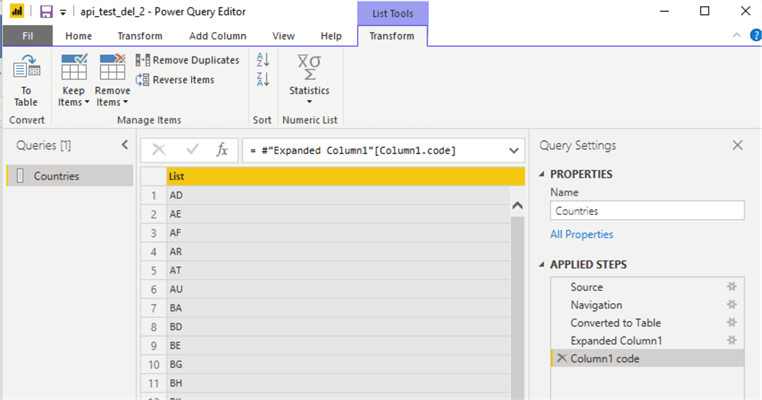Open the All Properties link
The width and height of the screenshot is (762, 400).
click(581, 234)
